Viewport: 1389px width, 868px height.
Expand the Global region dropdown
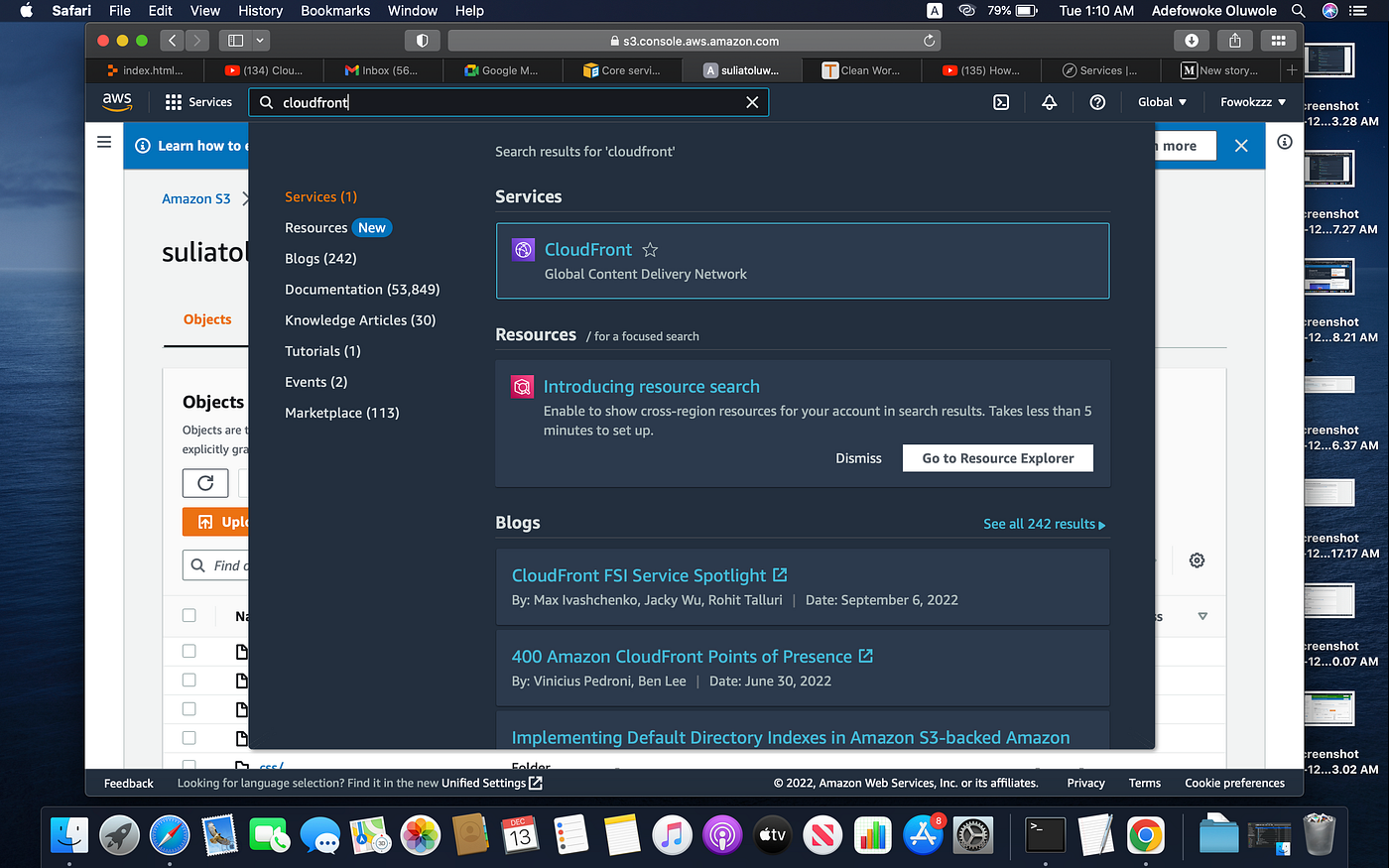click(1162, 102)
